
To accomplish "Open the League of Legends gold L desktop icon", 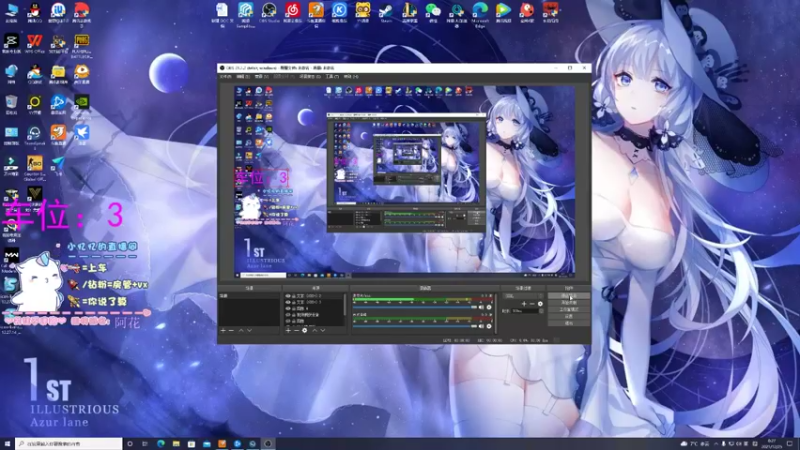I will (x=409, y=13).
